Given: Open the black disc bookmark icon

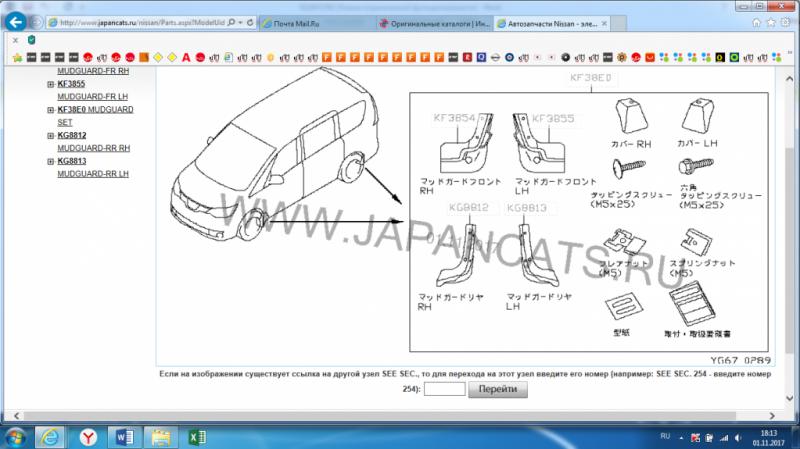Looking at the screenshot, I should [565, 58].
